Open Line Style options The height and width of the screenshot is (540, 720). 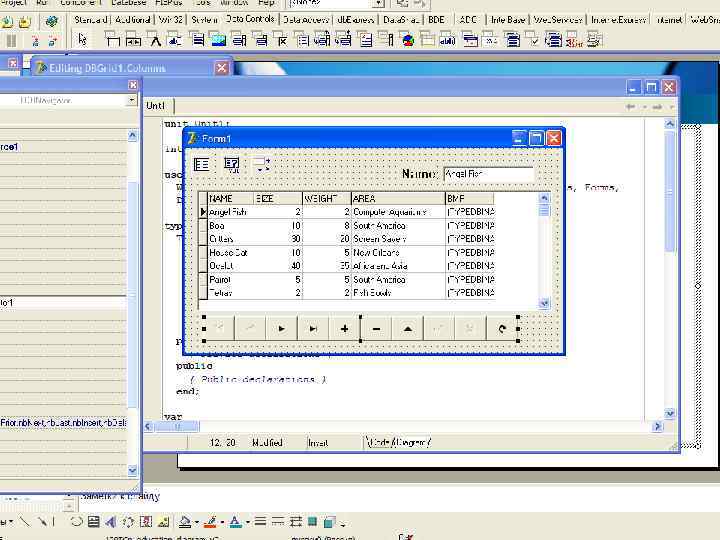(260, 522)
